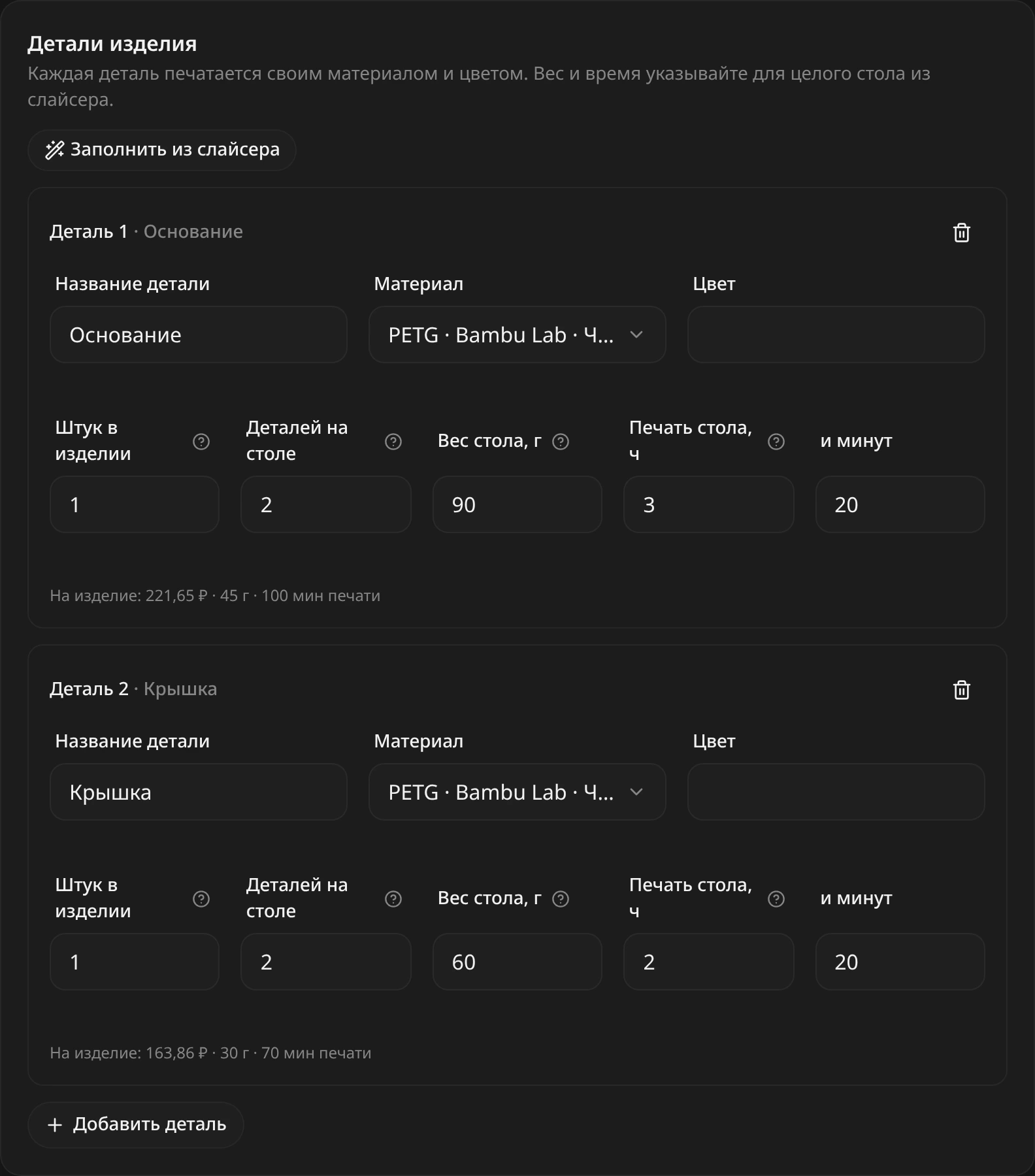This screenshot has width=1035, height=1176.
Task: Click the Цвет field of Деталь 1
Action: [x=836, y=335]
